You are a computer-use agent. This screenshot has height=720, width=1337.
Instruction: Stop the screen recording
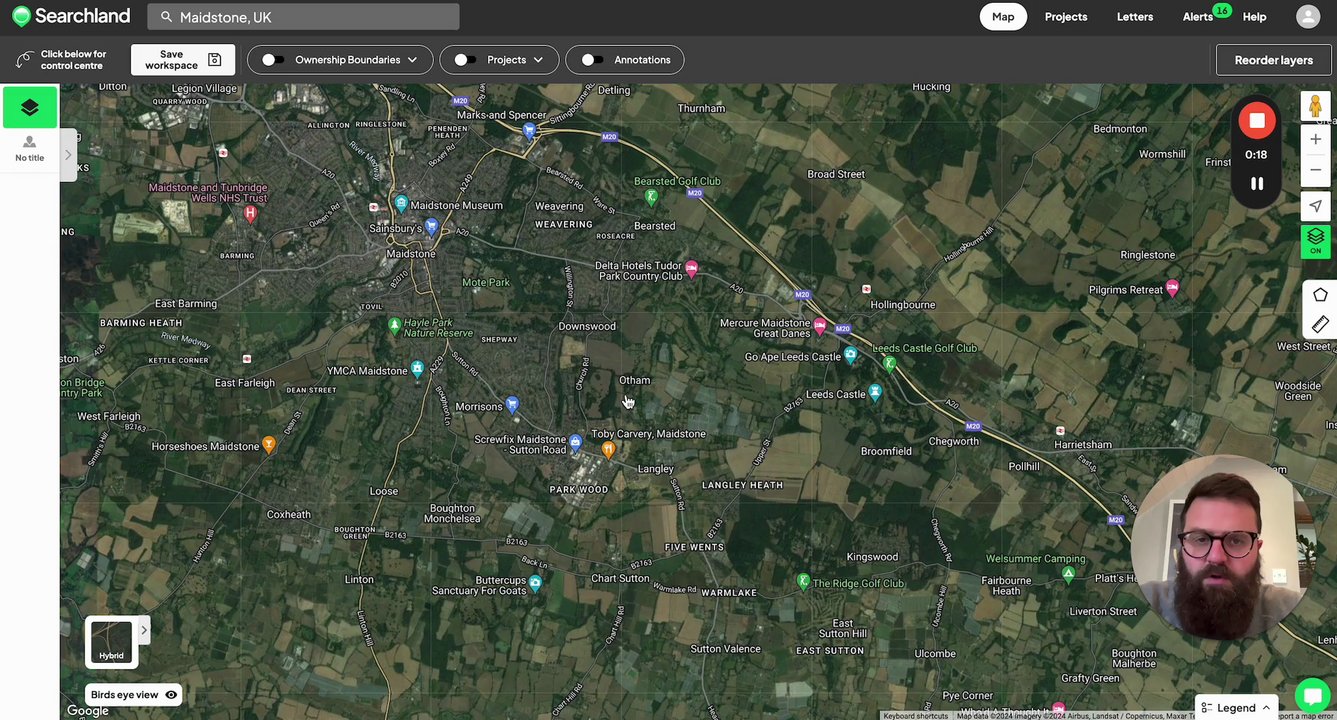point(1257,120)
